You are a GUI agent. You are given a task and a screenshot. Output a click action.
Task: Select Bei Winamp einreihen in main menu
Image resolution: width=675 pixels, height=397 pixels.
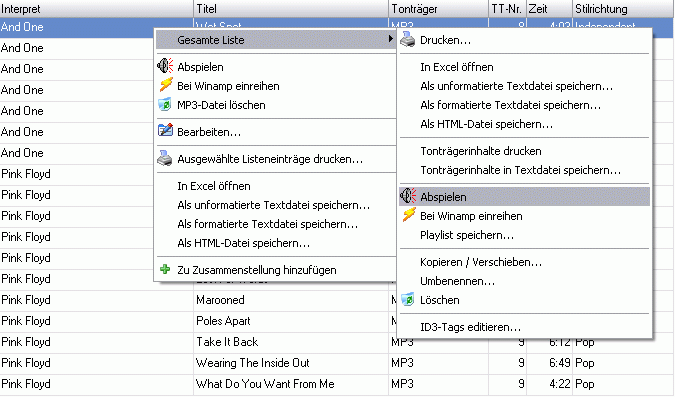(x=276, y=86)
